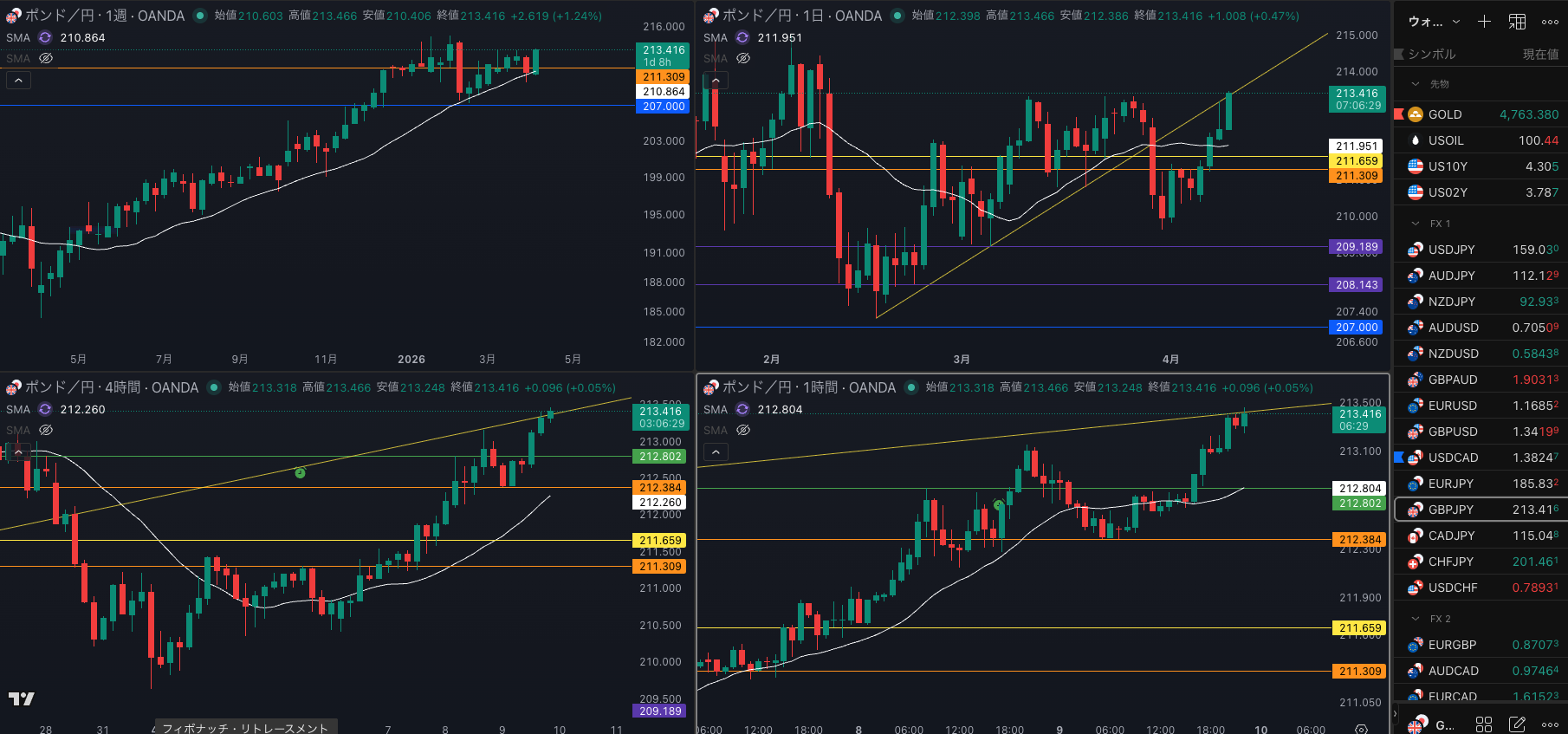1568x734 pixels.
Task: Collapse the 先物 section in watchlist
Action: pos(1416,84)
